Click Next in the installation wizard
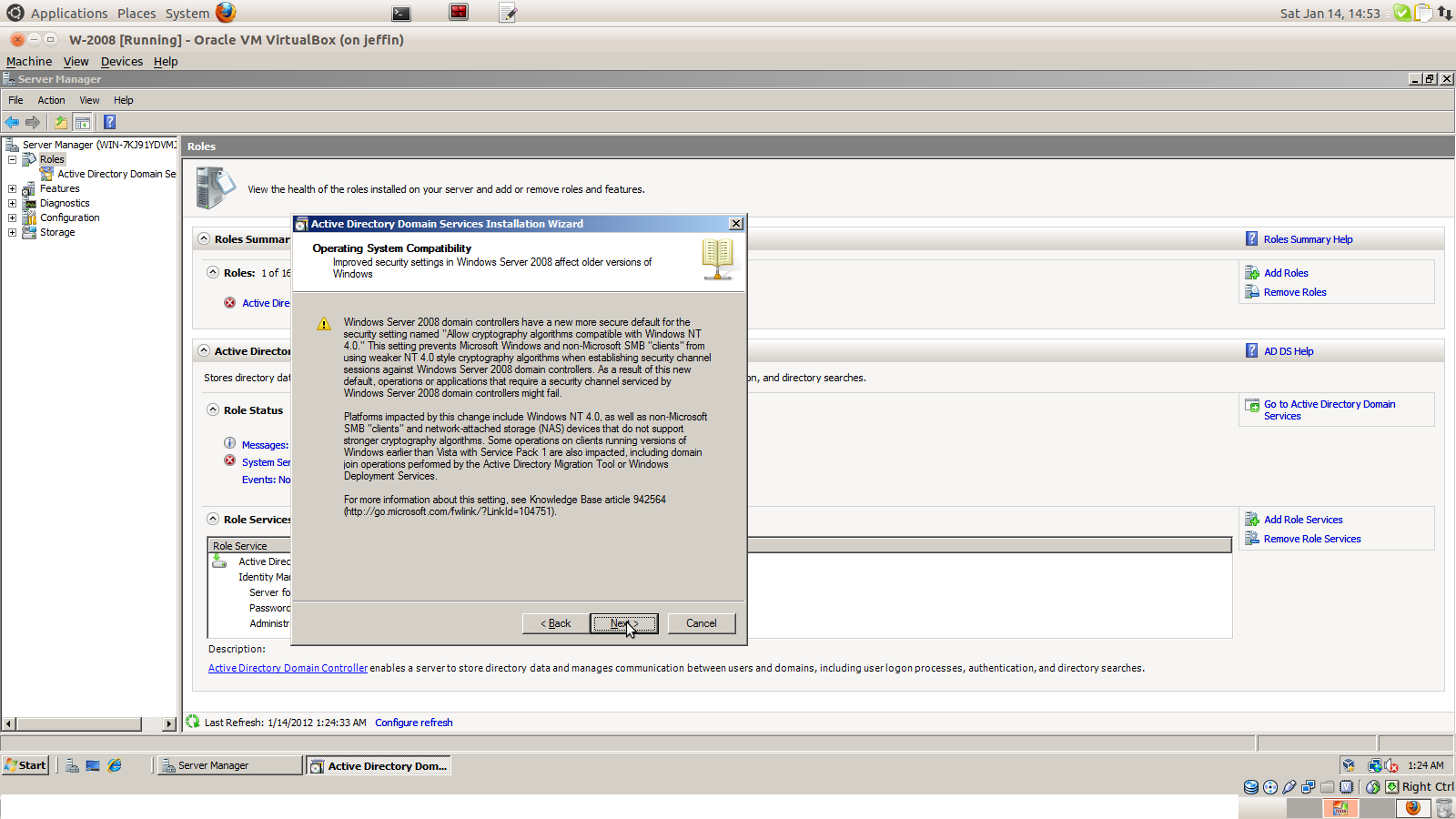 pos(624,623)
